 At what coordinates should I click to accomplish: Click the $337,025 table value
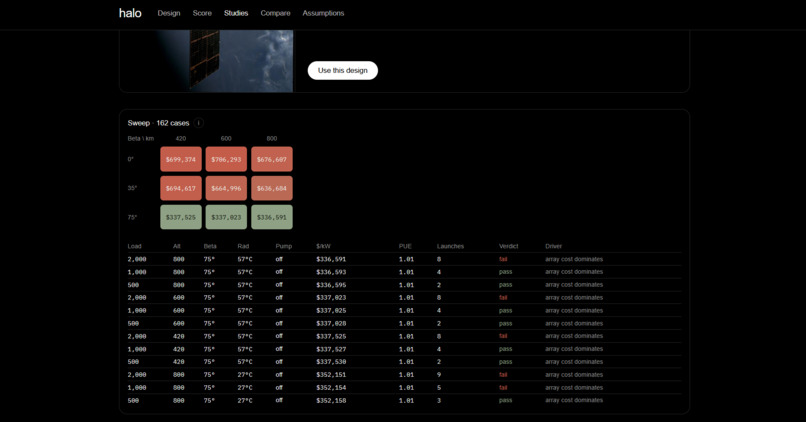coord(331,310)
